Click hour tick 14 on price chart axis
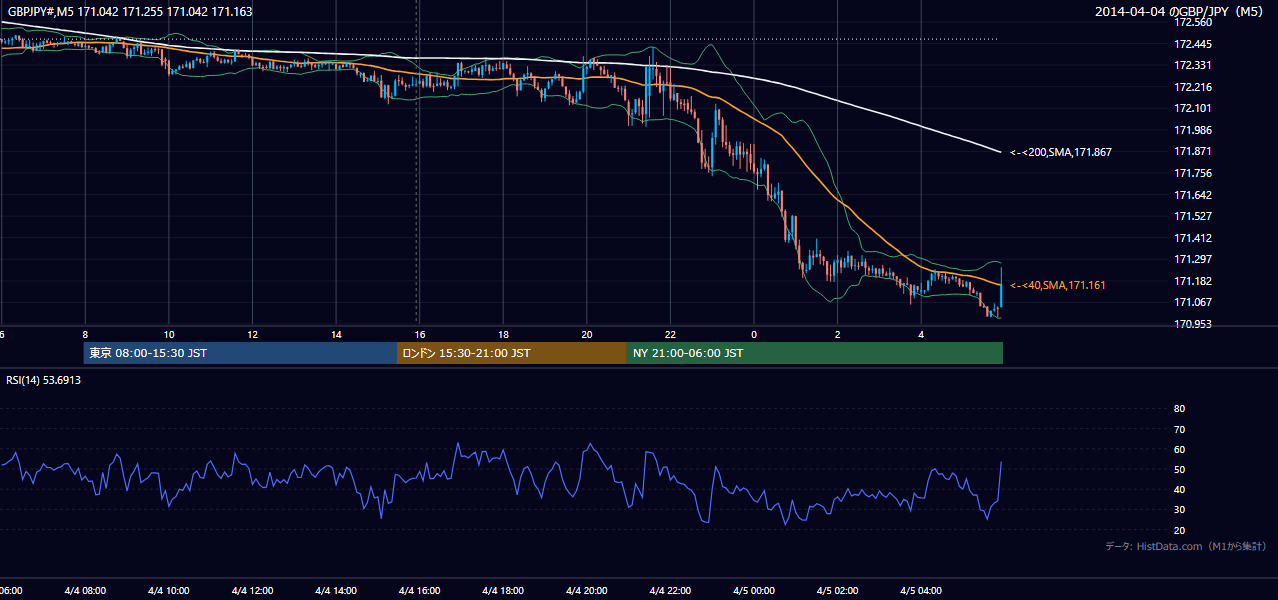This screenshot has width=1278, height=600. [x=337, y=335]
